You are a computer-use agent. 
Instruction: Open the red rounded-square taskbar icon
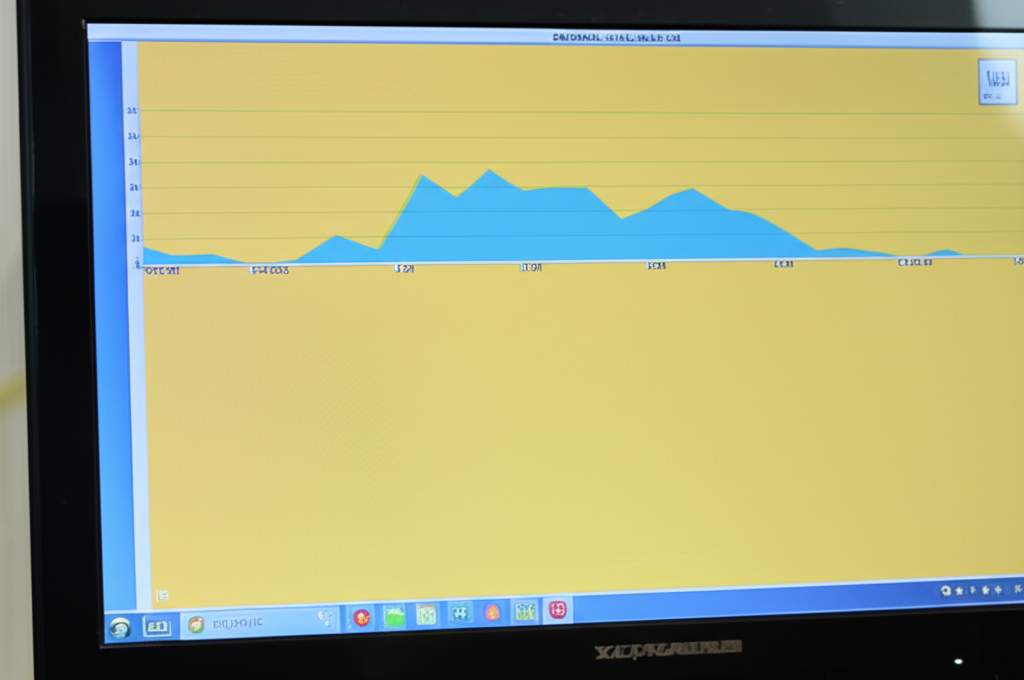[558, 609]
